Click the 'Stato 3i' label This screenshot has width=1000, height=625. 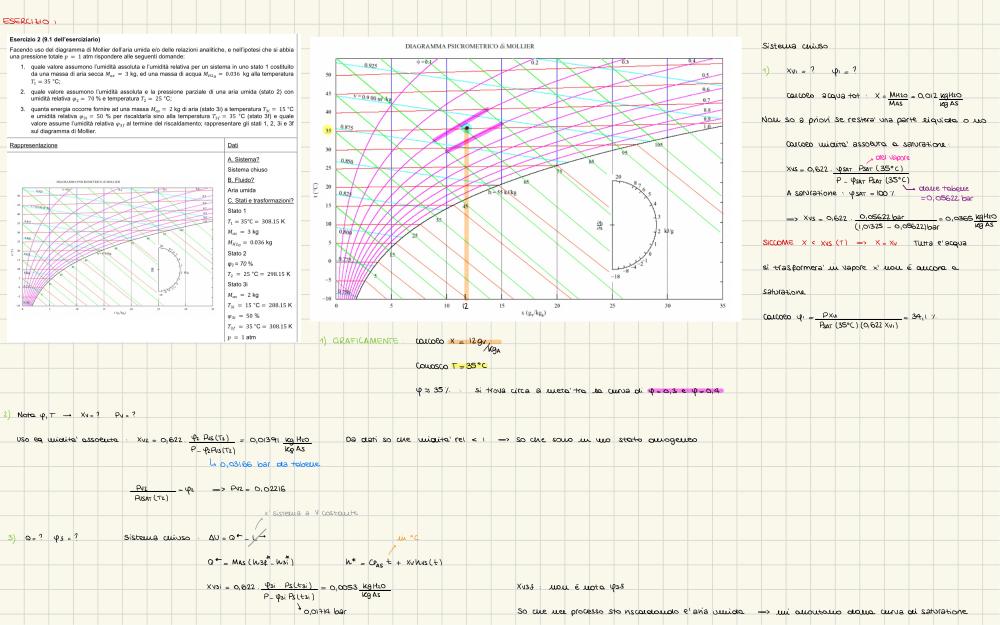tap(237, 284)
